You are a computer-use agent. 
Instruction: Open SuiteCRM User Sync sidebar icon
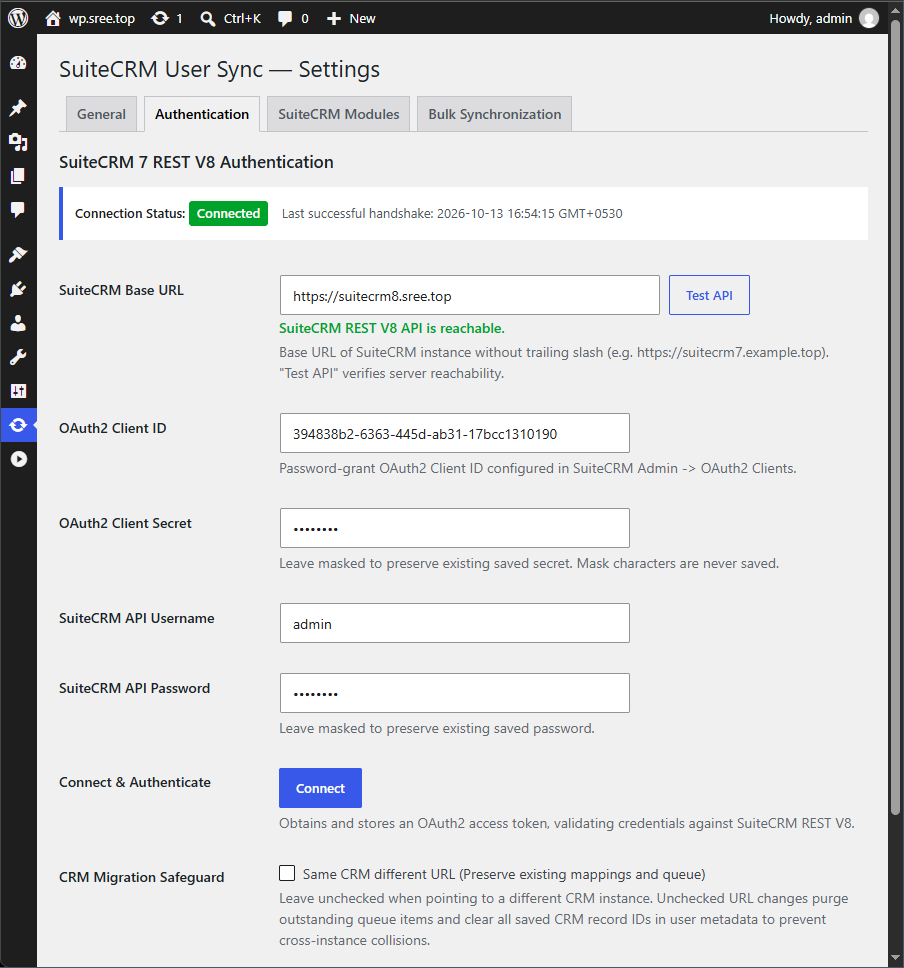point(18,425)
